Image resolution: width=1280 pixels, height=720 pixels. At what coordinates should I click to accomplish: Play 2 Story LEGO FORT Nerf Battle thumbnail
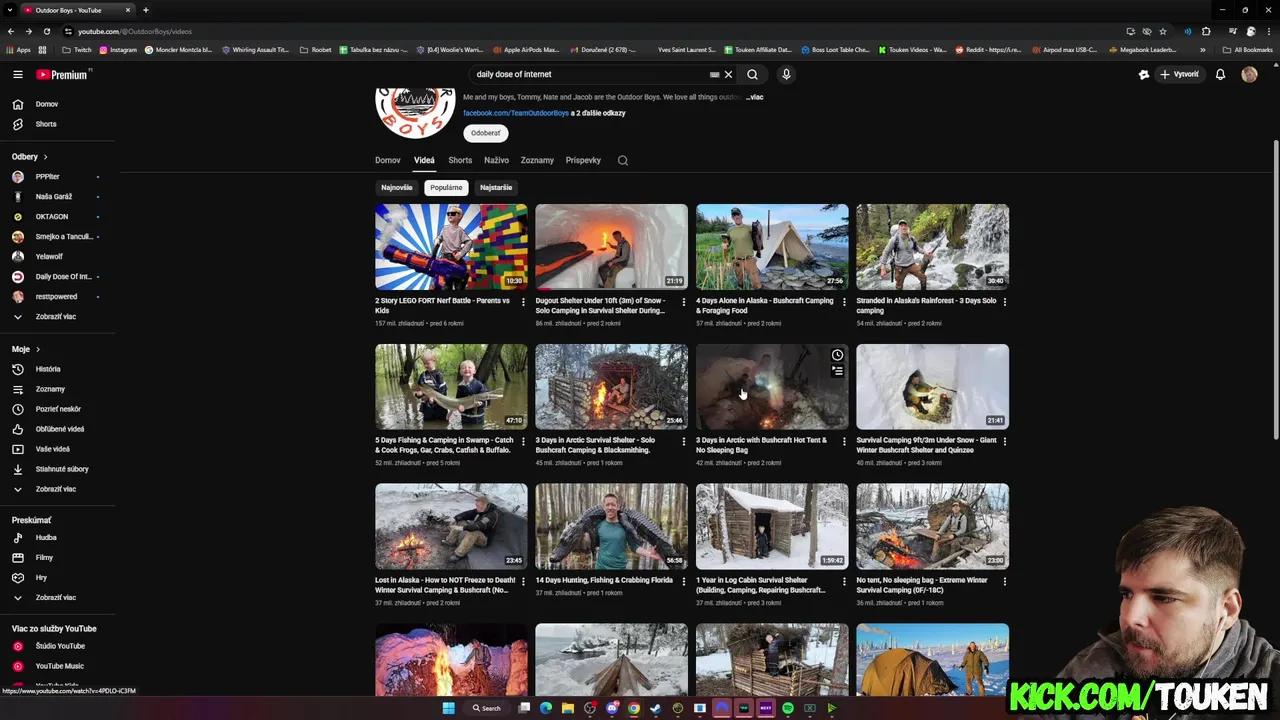click(x=451, y=247)
